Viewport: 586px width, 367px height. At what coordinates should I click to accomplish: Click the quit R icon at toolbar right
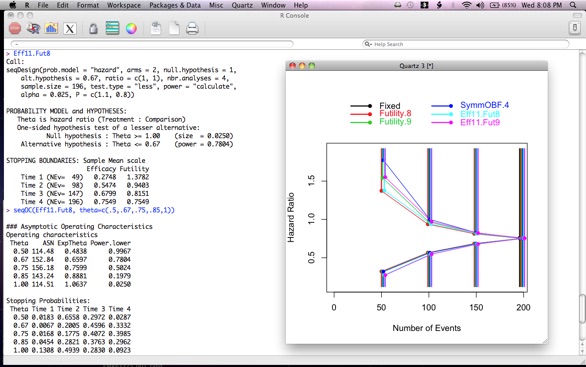pos(574,28)
